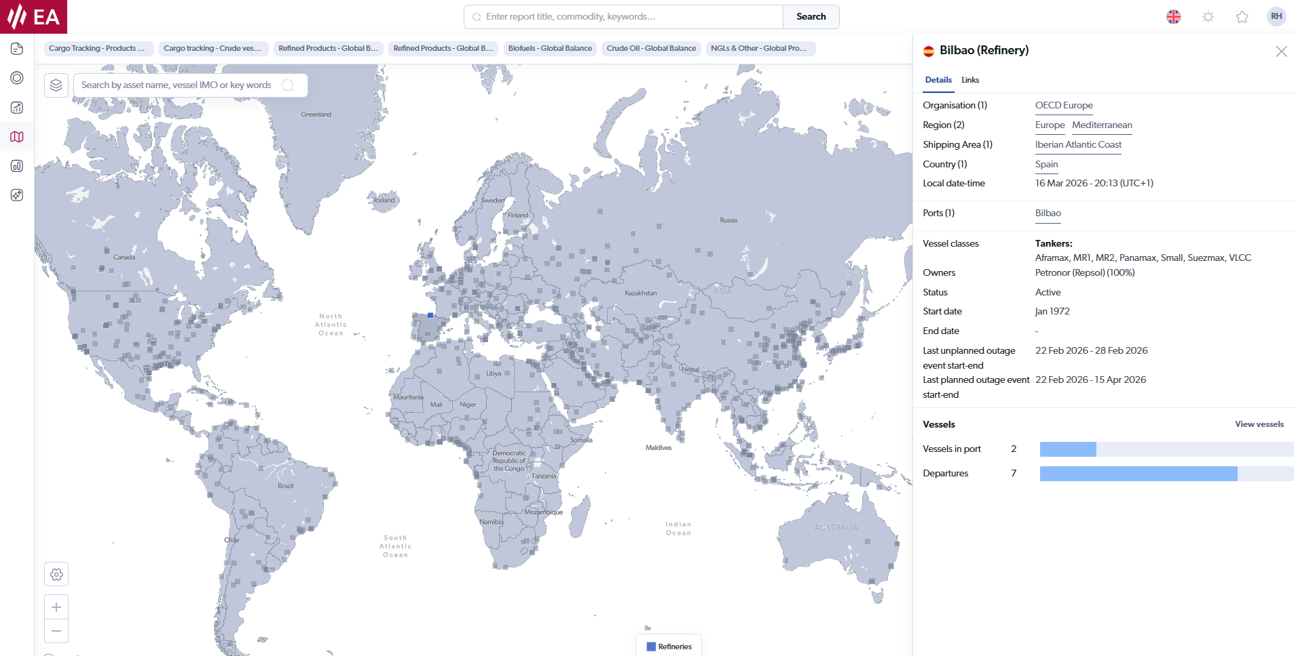Viewport: 1296px width, 656px height.
Task: Click the View vessels link
Action: click(x=1258, y=423)
